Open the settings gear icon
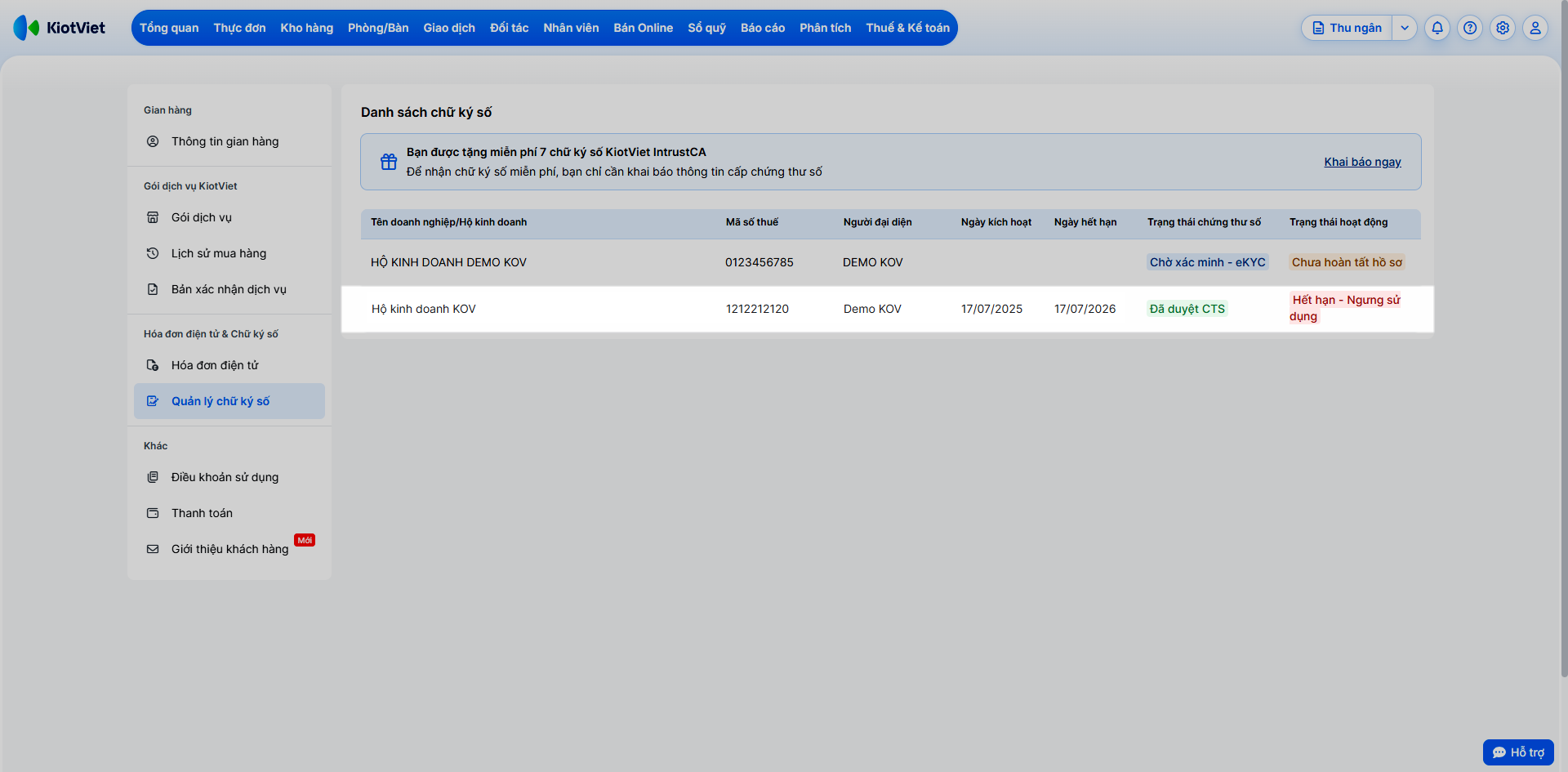The image size is (1568, 772). click(1503, 28)
